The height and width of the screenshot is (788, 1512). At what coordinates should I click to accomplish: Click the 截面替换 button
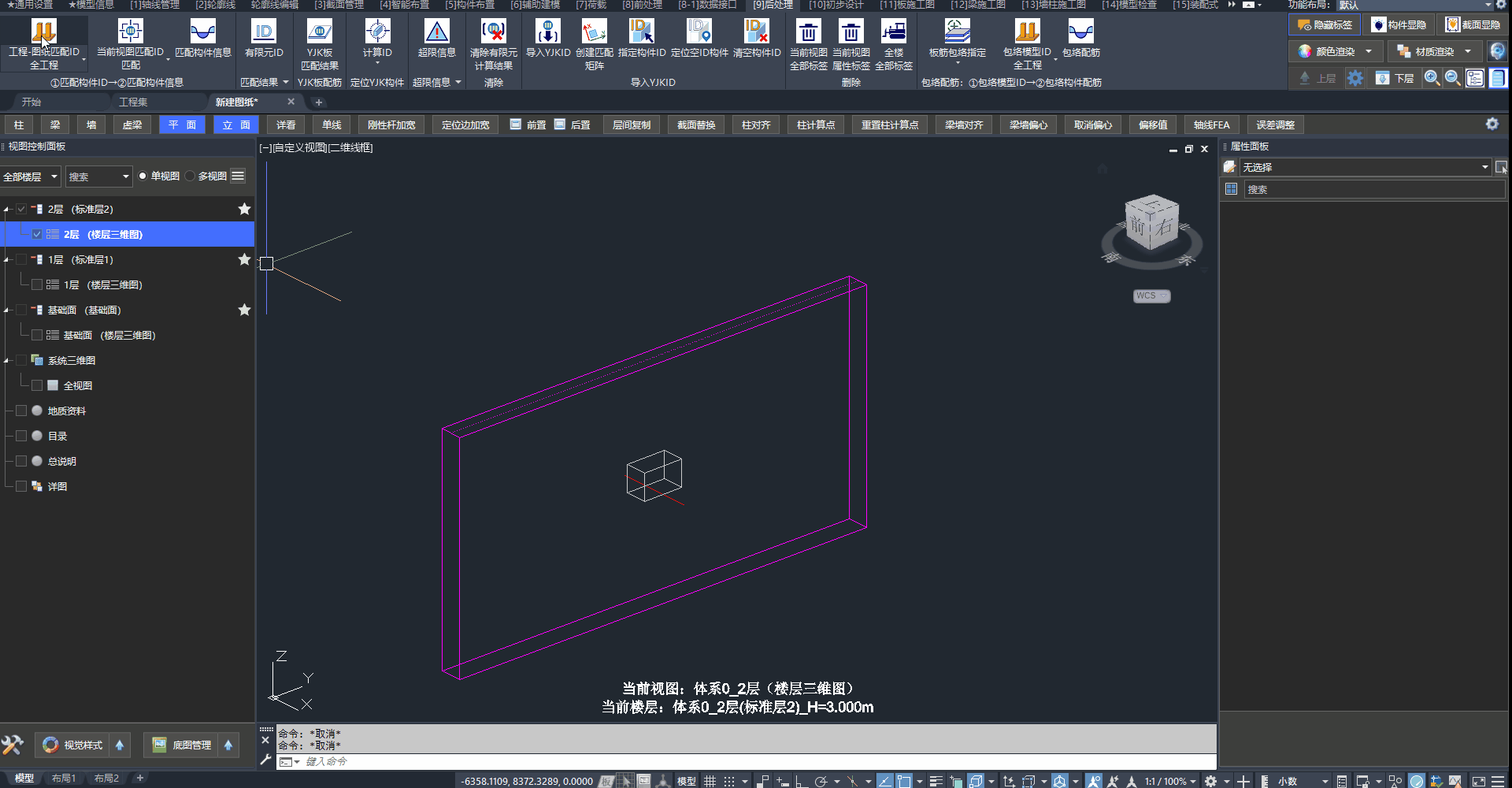696,125
